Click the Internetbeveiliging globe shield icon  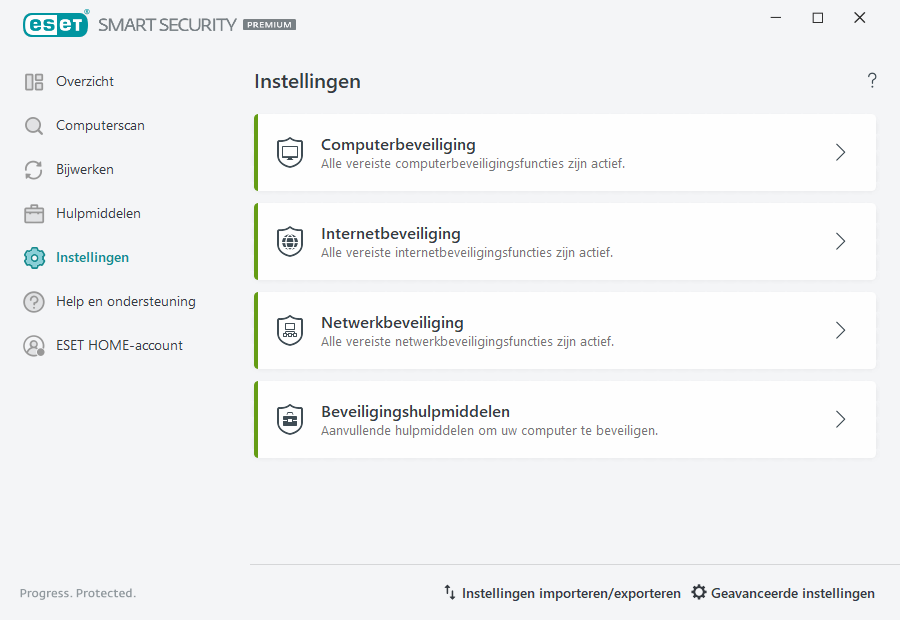pyautogui.click(x=290, y=241)
